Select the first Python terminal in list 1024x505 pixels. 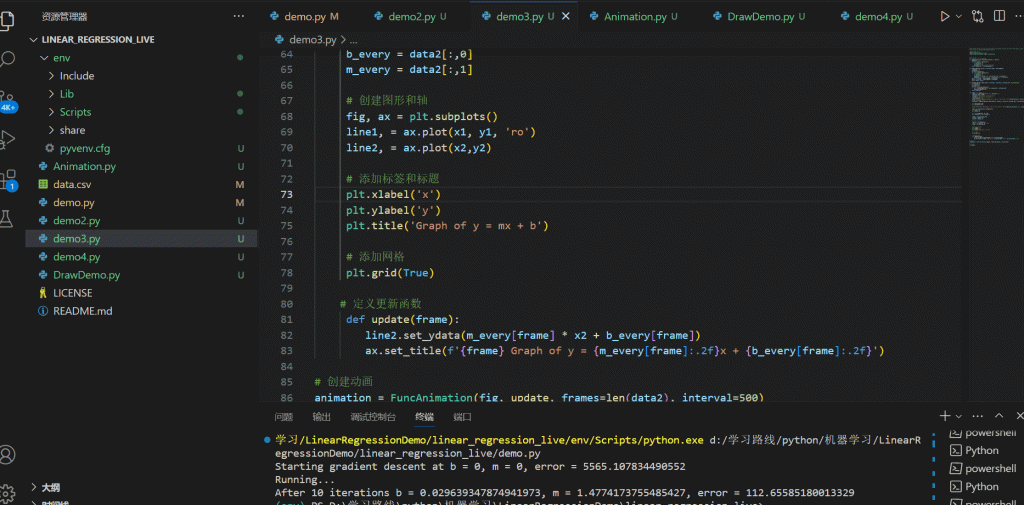[x=981, y=451]
